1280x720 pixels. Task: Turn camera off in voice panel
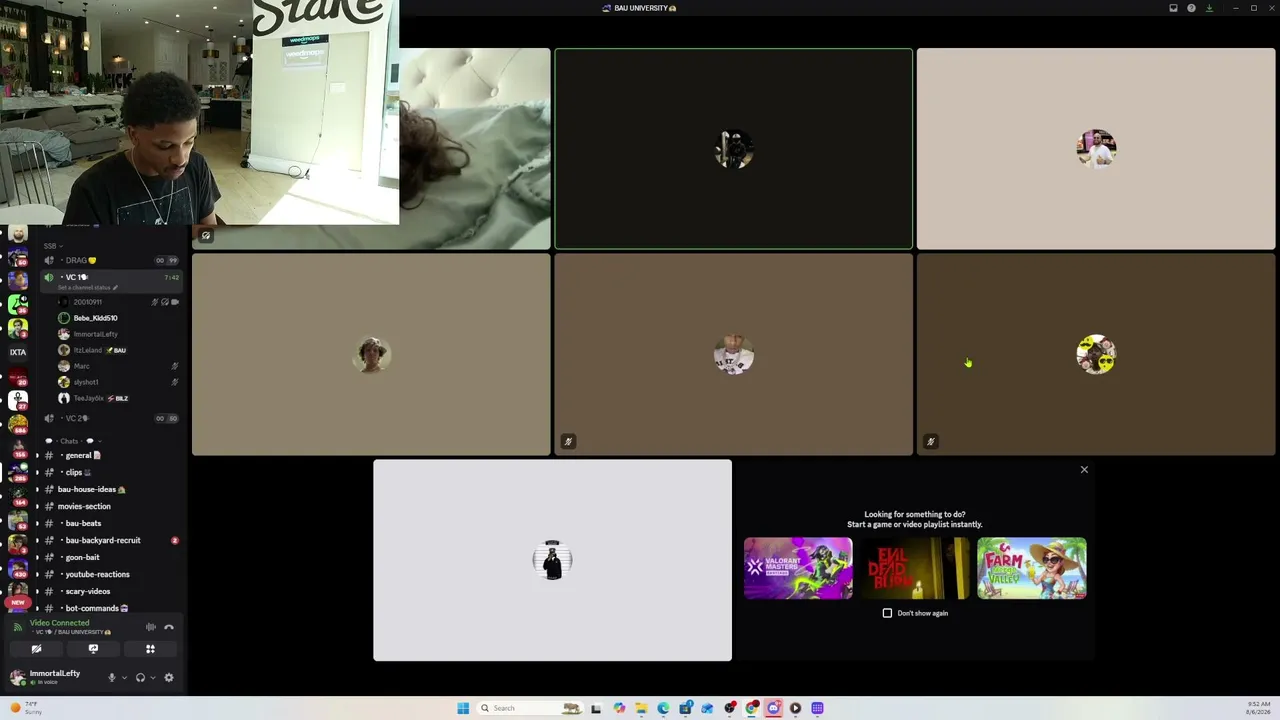pyautogui.click(x=36, y=649)
